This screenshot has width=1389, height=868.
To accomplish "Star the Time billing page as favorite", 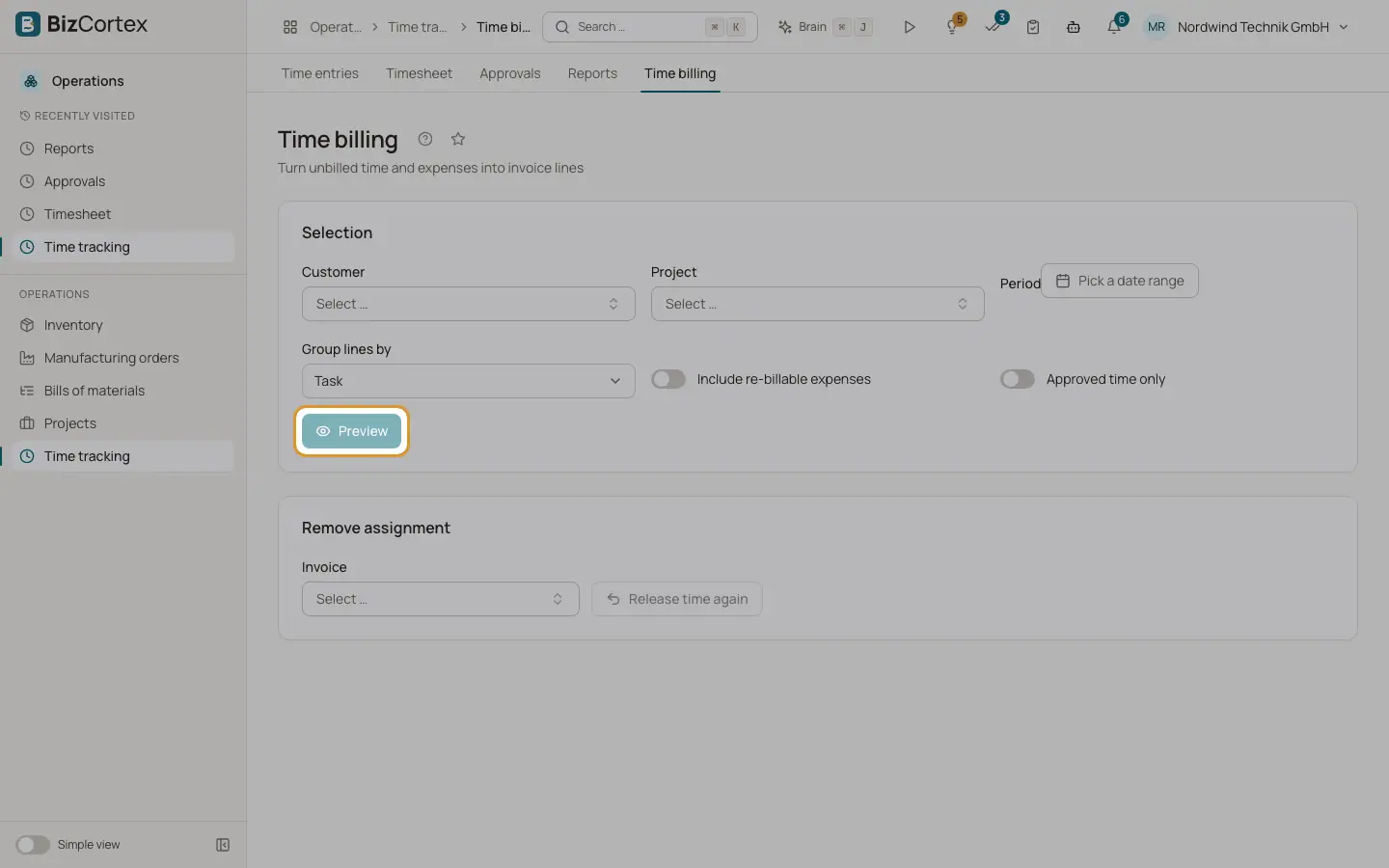I will tap(458, 139).
